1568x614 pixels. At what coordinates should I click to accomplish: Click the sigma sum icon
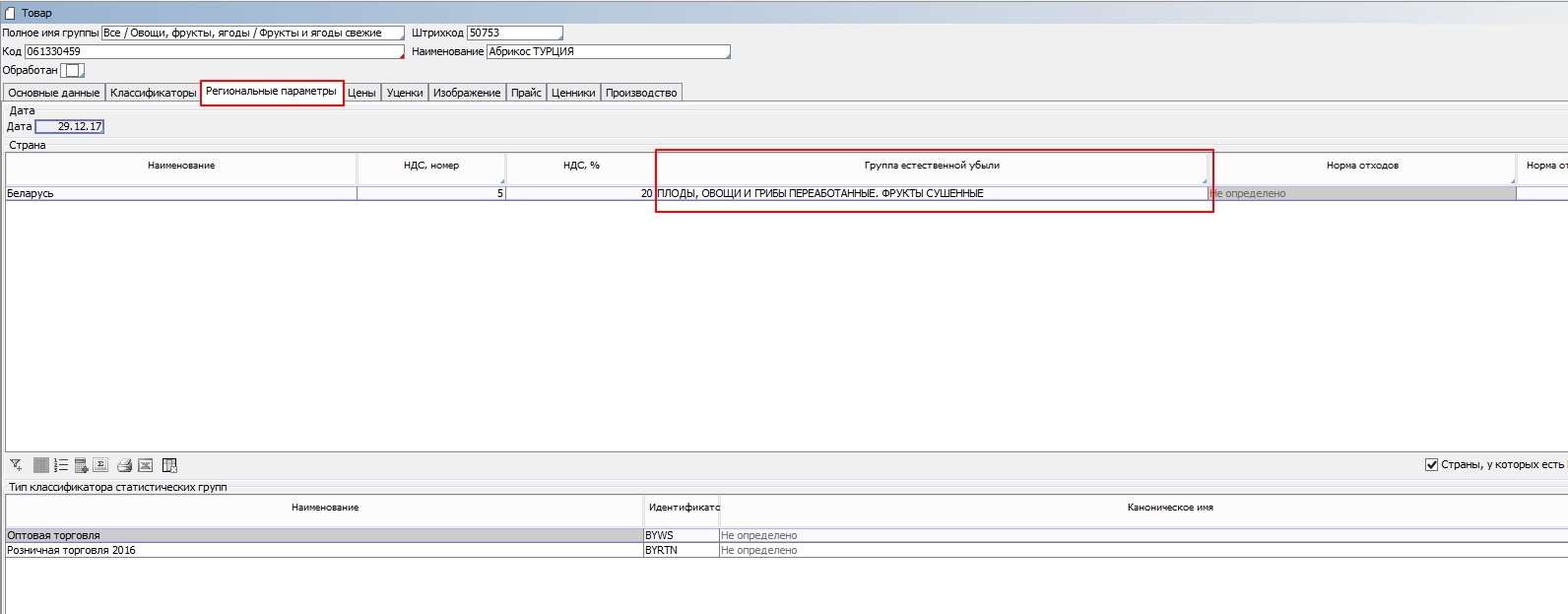coord(100,465)
